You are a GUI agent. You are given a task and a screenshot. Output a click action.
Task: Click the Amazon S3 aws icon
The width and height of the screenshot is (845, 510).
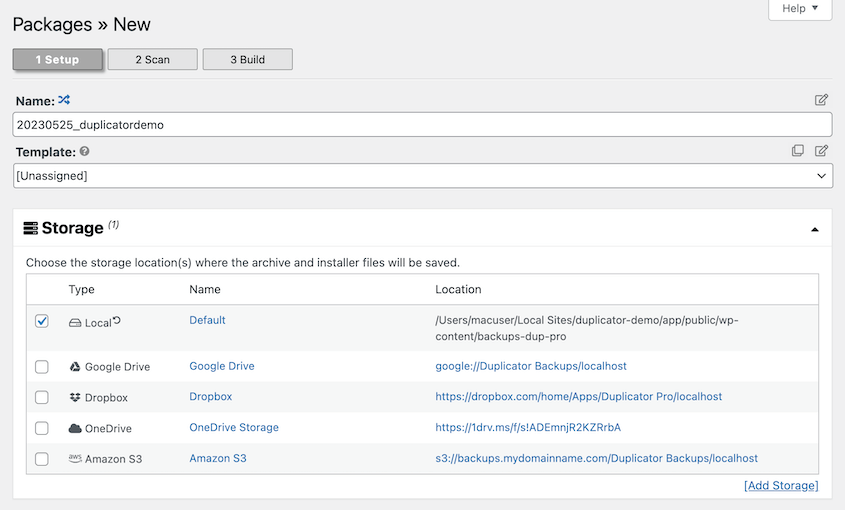75,458
